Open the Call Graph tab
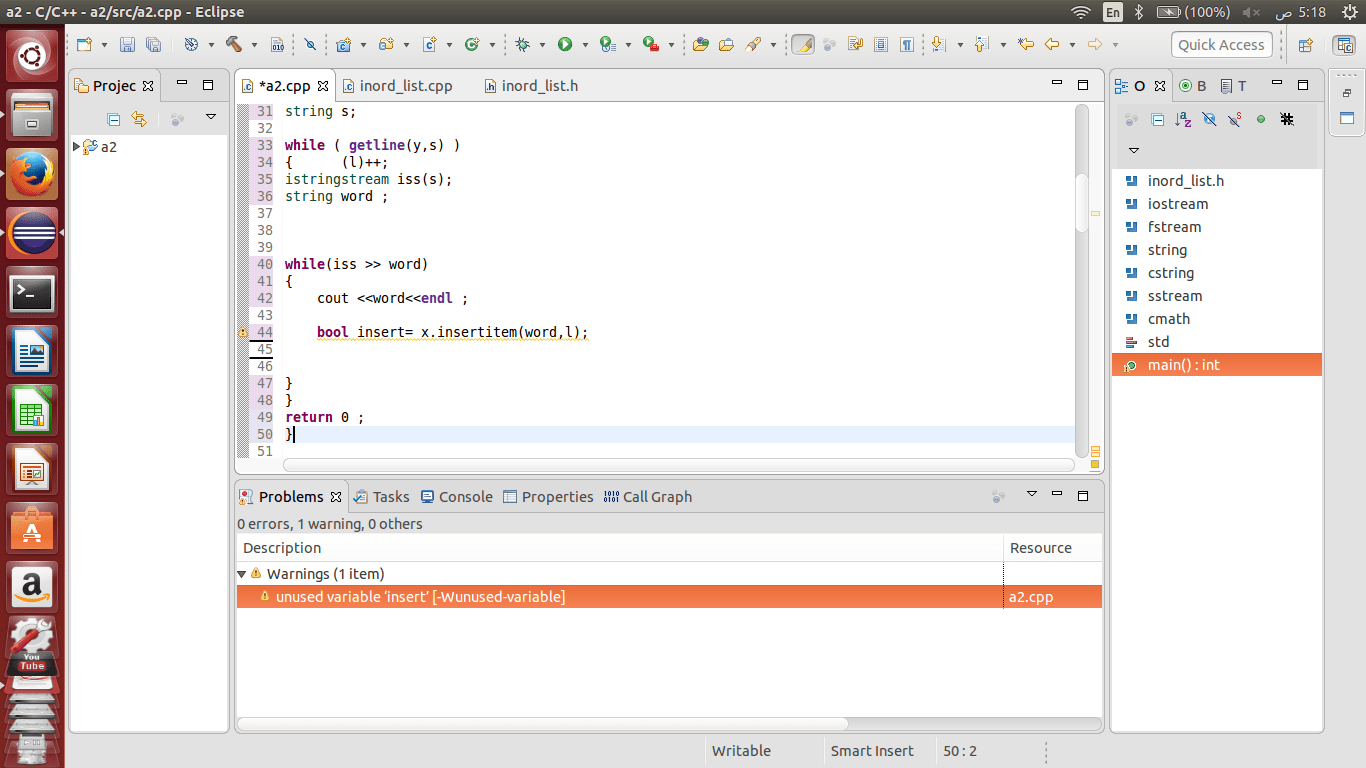Screen dimensions: 1366x768 click(648, 497)
